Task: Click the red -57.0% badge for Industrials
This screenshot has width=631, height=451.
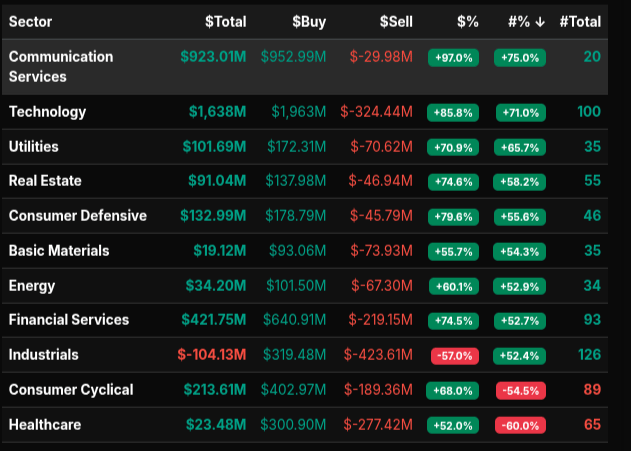Action: pyautogui.click(x=453, y=356)
